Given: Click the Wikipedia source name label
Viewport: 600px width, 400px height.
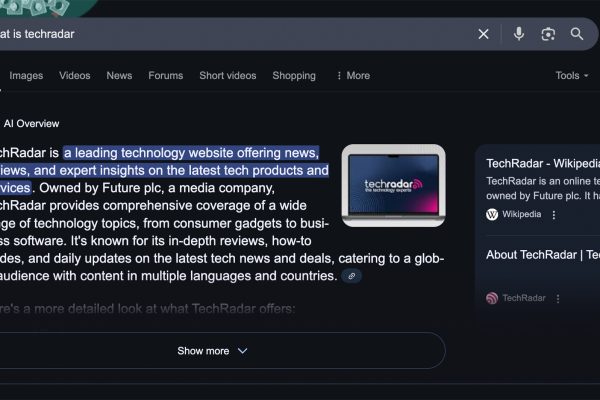Looking at the screenshot, I should pyautogui.click(x=522, y=214).
